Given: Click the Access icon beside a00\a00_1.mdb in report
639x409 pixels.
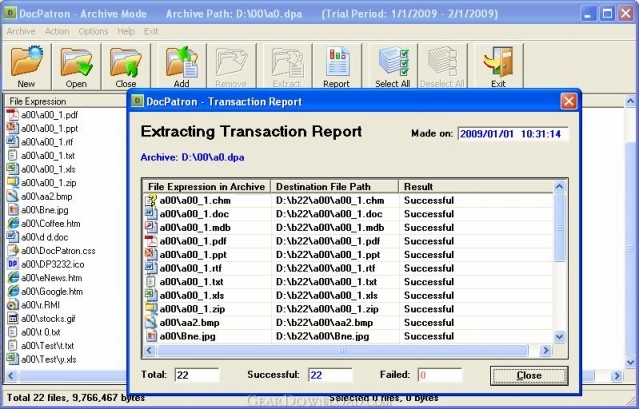Looking at the screenshot, I should 151,227.
